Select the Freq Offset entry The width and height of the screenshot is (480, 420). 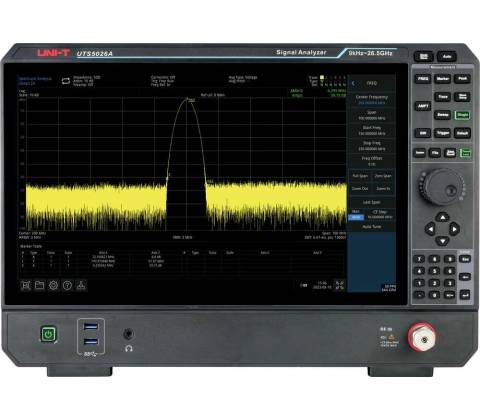(372, 161)
